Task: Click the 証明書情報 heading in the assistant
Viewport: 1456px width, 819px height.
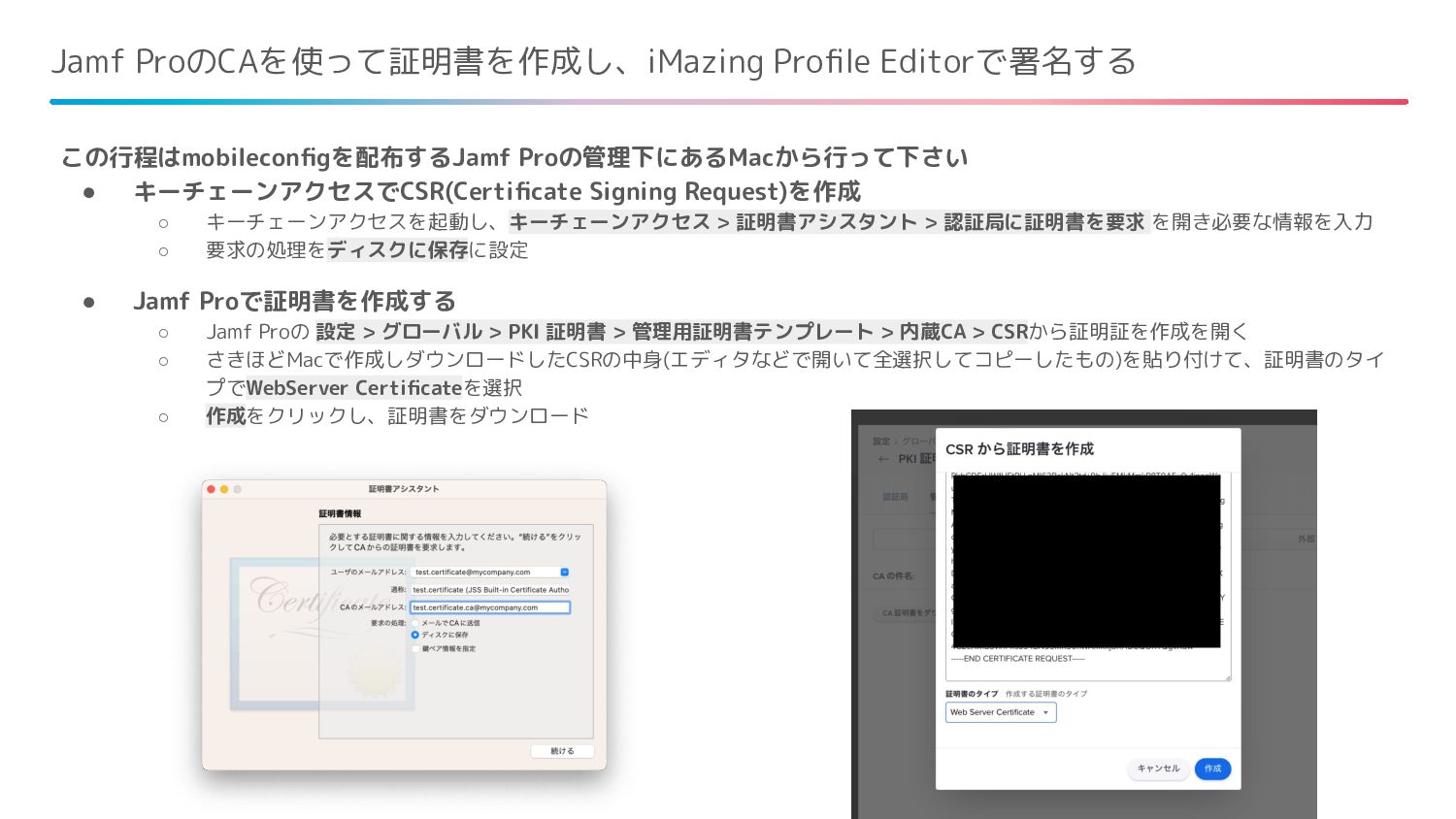Action: [x=340, y=513]
